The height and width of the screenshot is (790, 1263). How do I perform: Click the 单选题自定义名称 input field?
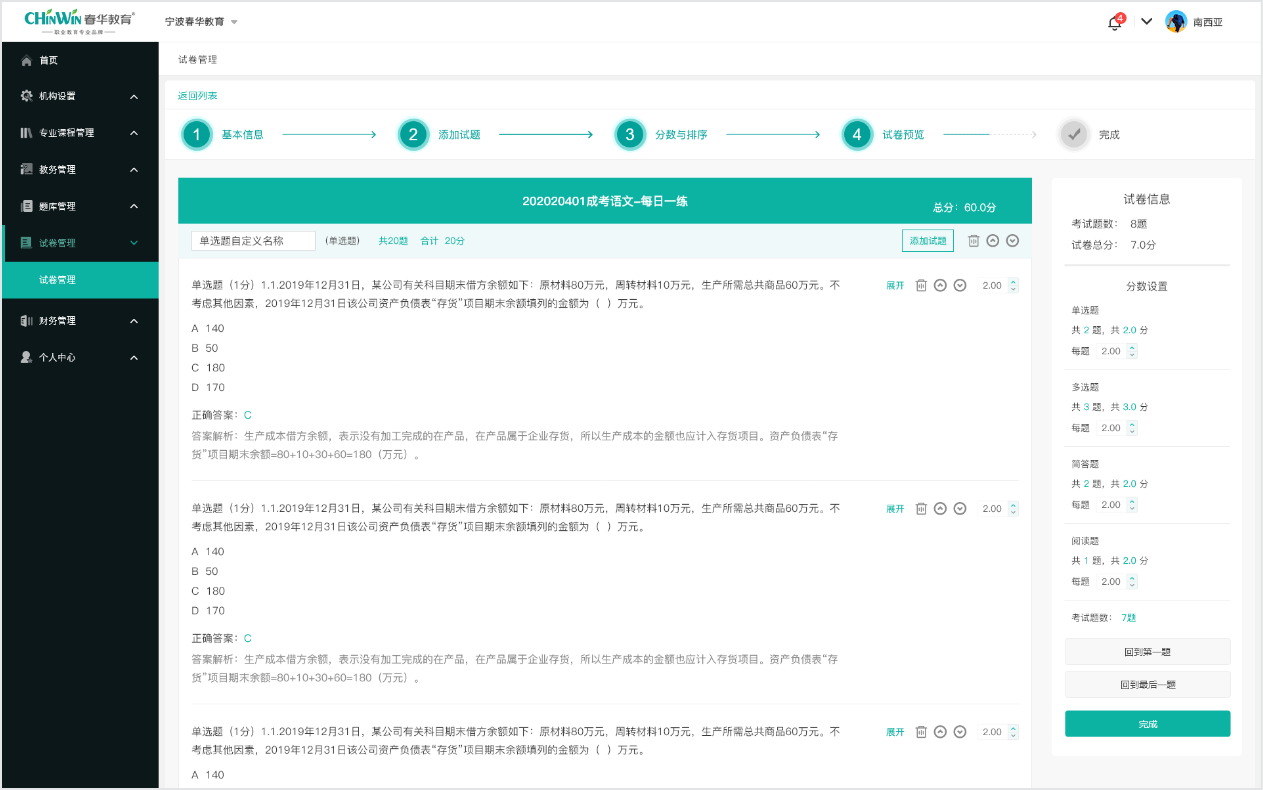[x=253, y=241]
